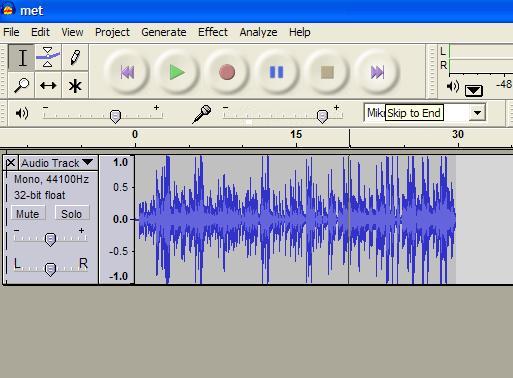Open the Effect menu
Screen dimensions: 513x378
point(213,32)
